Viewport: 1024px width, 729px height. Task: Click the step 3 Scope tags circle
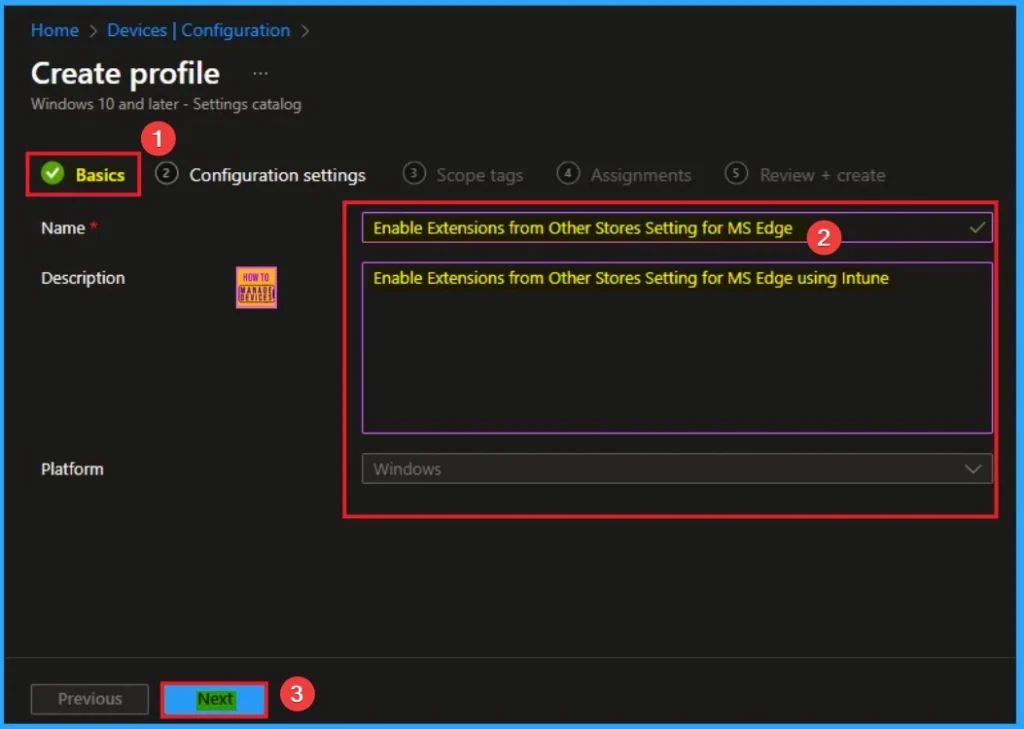click(x=413, y=174)
